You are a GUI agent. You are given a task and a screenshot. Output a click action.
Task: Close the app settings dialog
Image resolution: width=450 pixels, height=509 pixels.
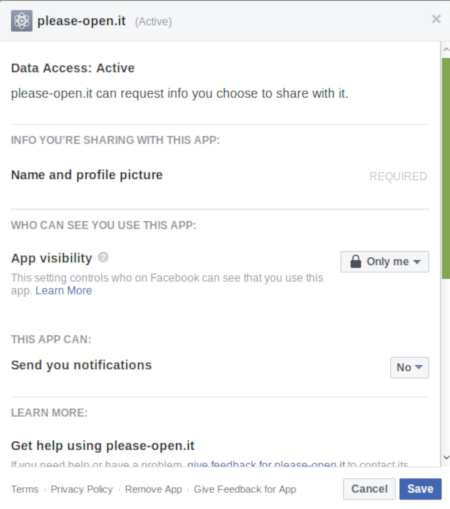[436, 19]
